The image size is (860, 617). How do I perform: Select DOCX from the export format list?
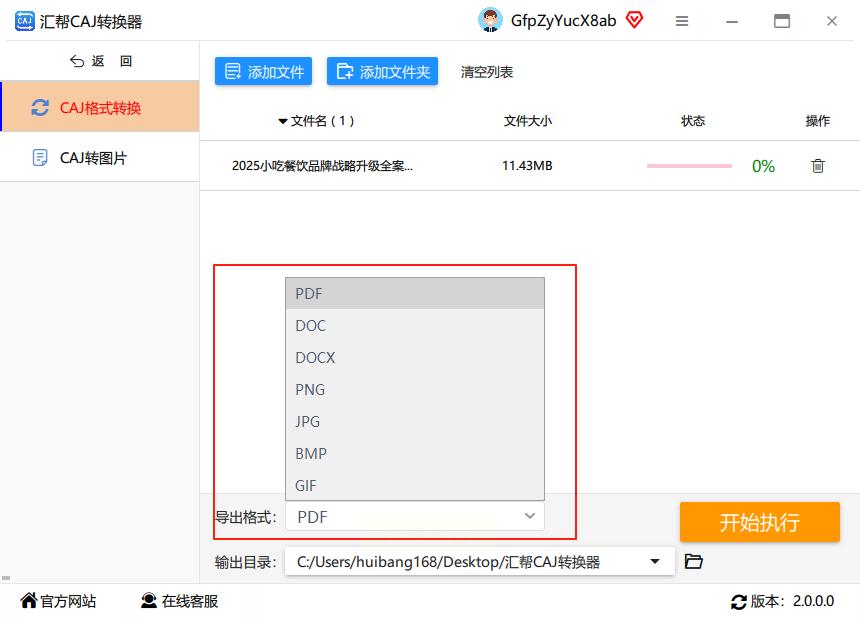pyautogui.click(x=315, y=357)
